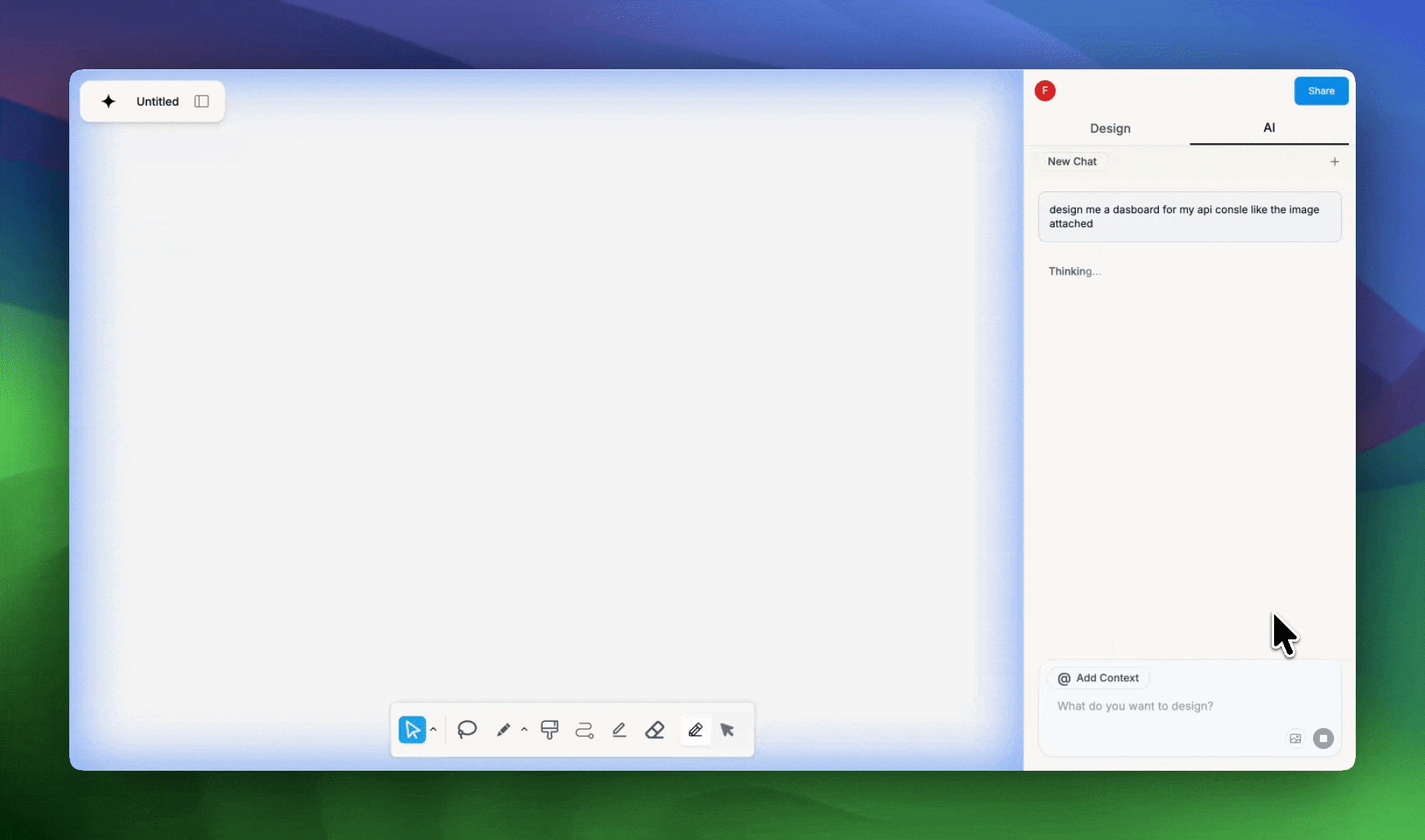This screenshot has width=1425, height=840.
Task: Focus the 'What do you want to design?' field
Action: [1167, 706]
